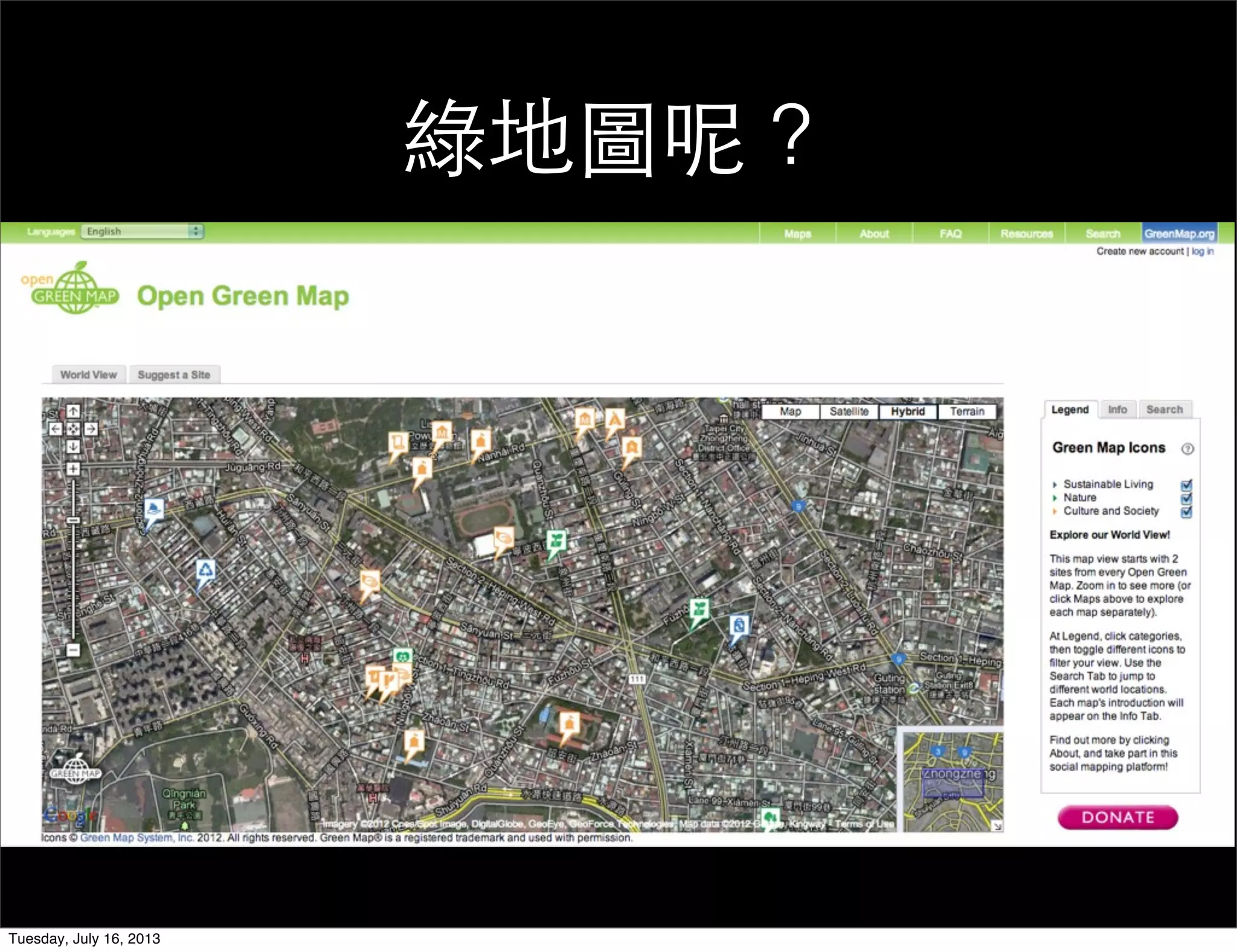The width and height of the screenshot is (1237, 952).
Task: Click the Create new account link
Action: [1140, 251]
